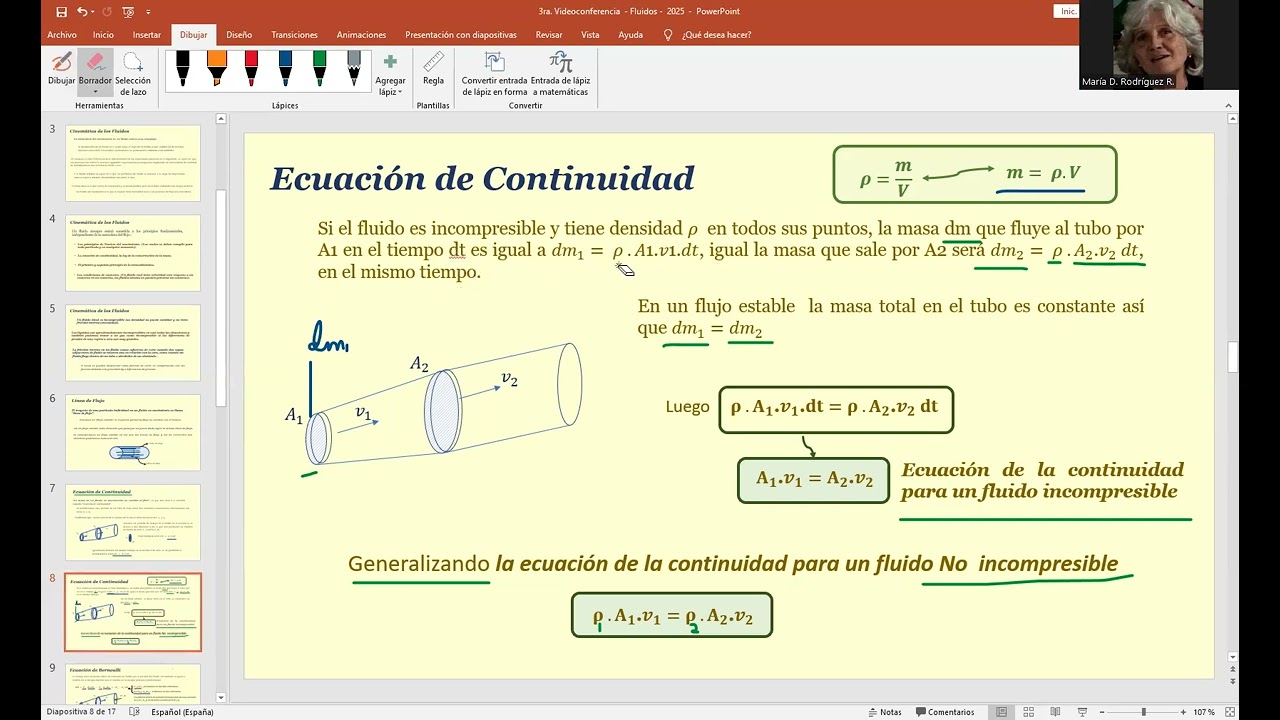Open Presentación con diapositivas tab

click(x=461, y=35)
